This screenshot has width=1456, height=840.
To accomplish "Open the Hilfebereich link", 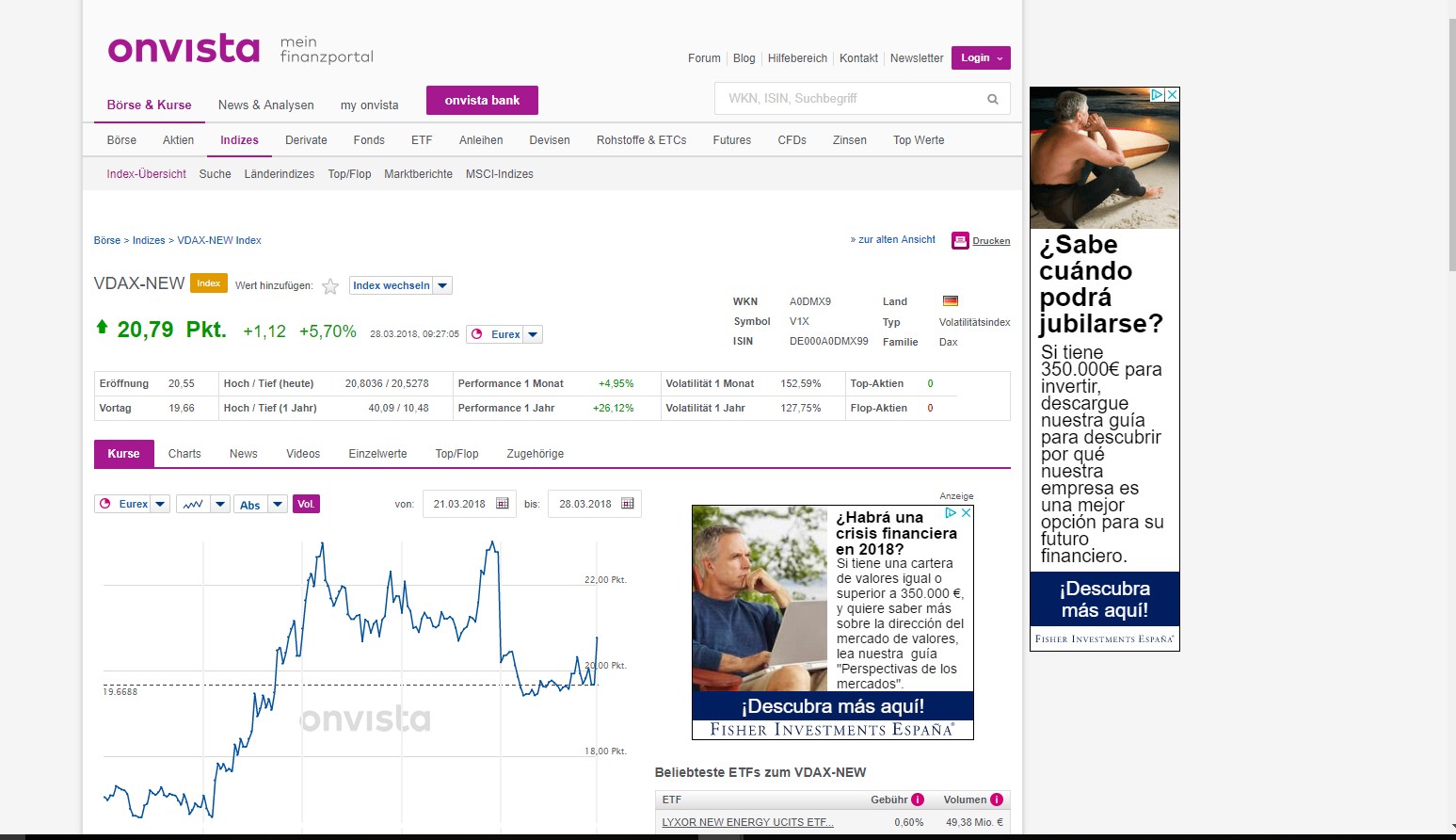I will point(797,58).
